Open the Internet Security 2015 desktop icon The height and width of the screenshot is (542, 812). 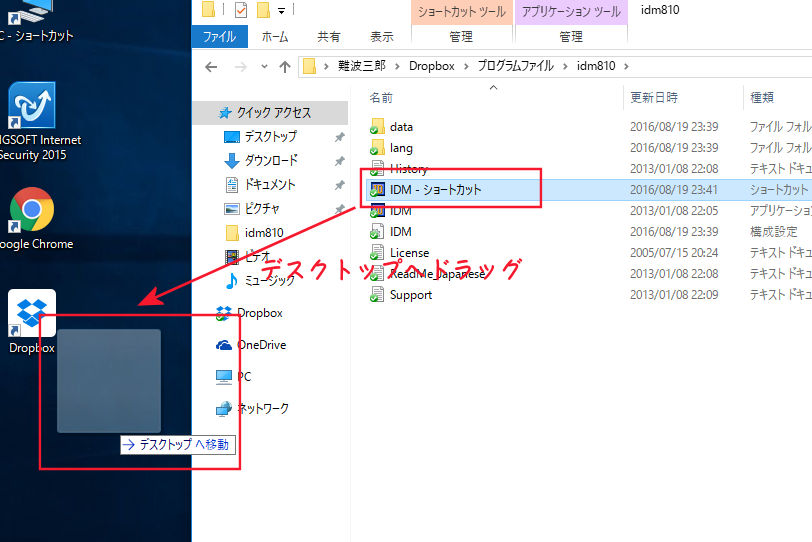point(32,105)
